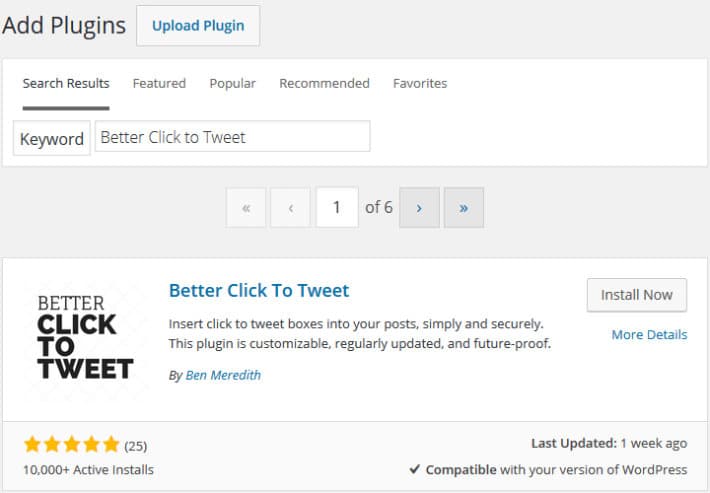This screenshot has width=710, height=493.
Task: Jump to last results page
Action: [464, 208]
